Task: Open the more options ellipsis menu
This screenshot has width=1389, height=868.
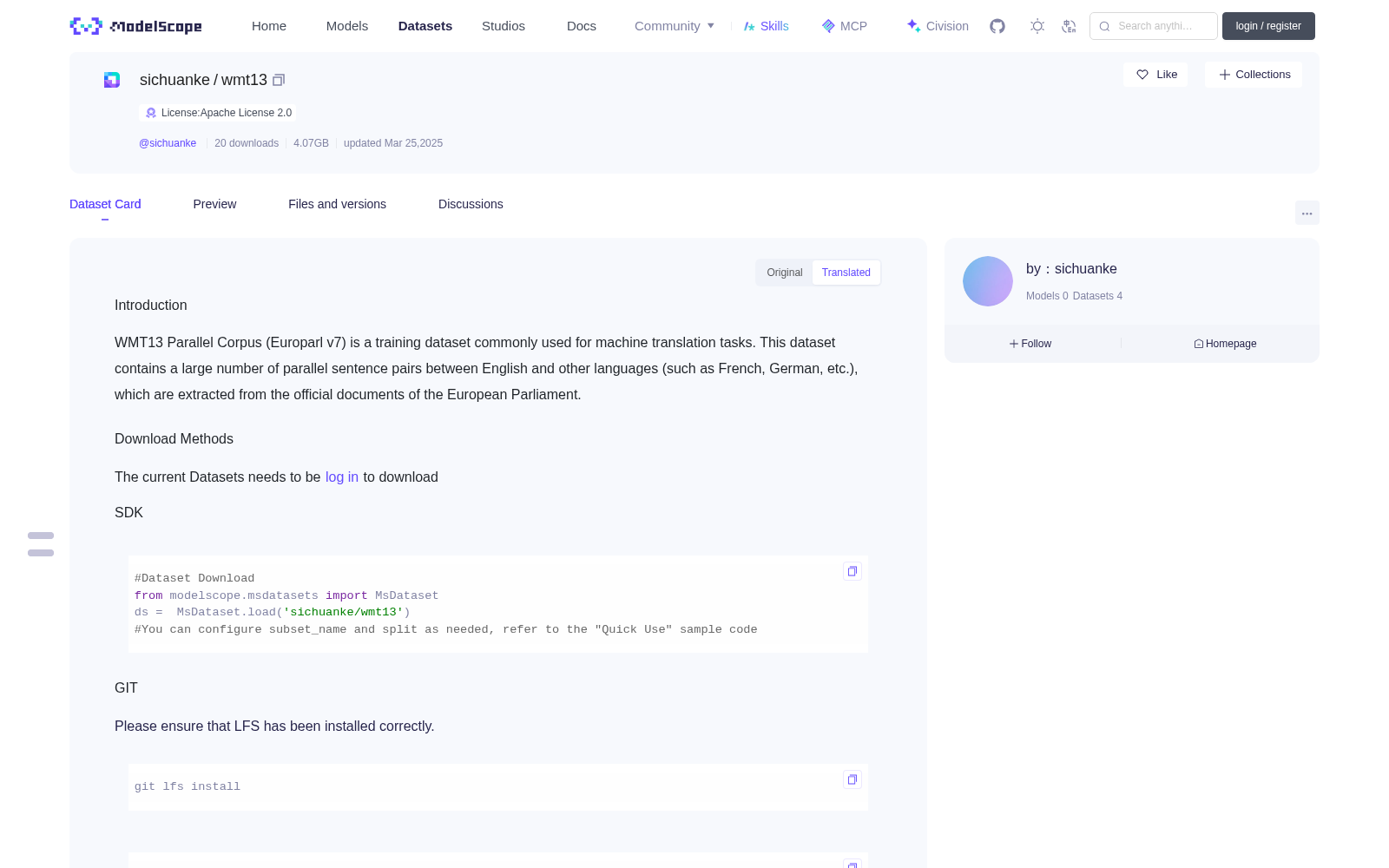Action: point(1307,214)
